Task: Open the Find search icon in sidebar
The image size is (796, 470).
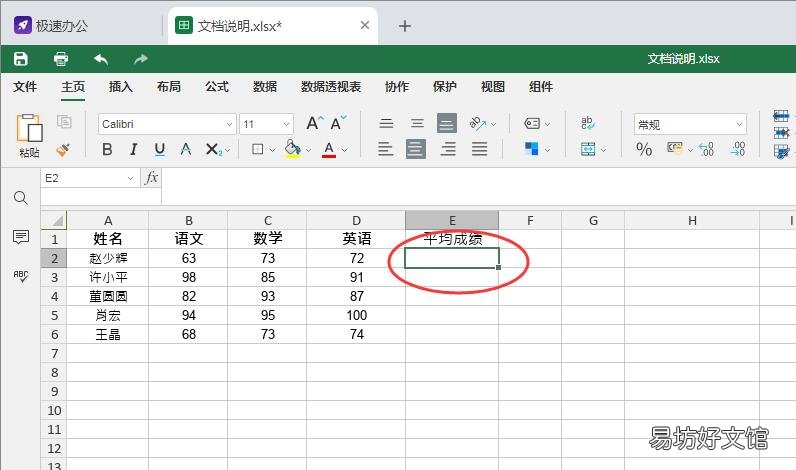Action: [21, 197]
